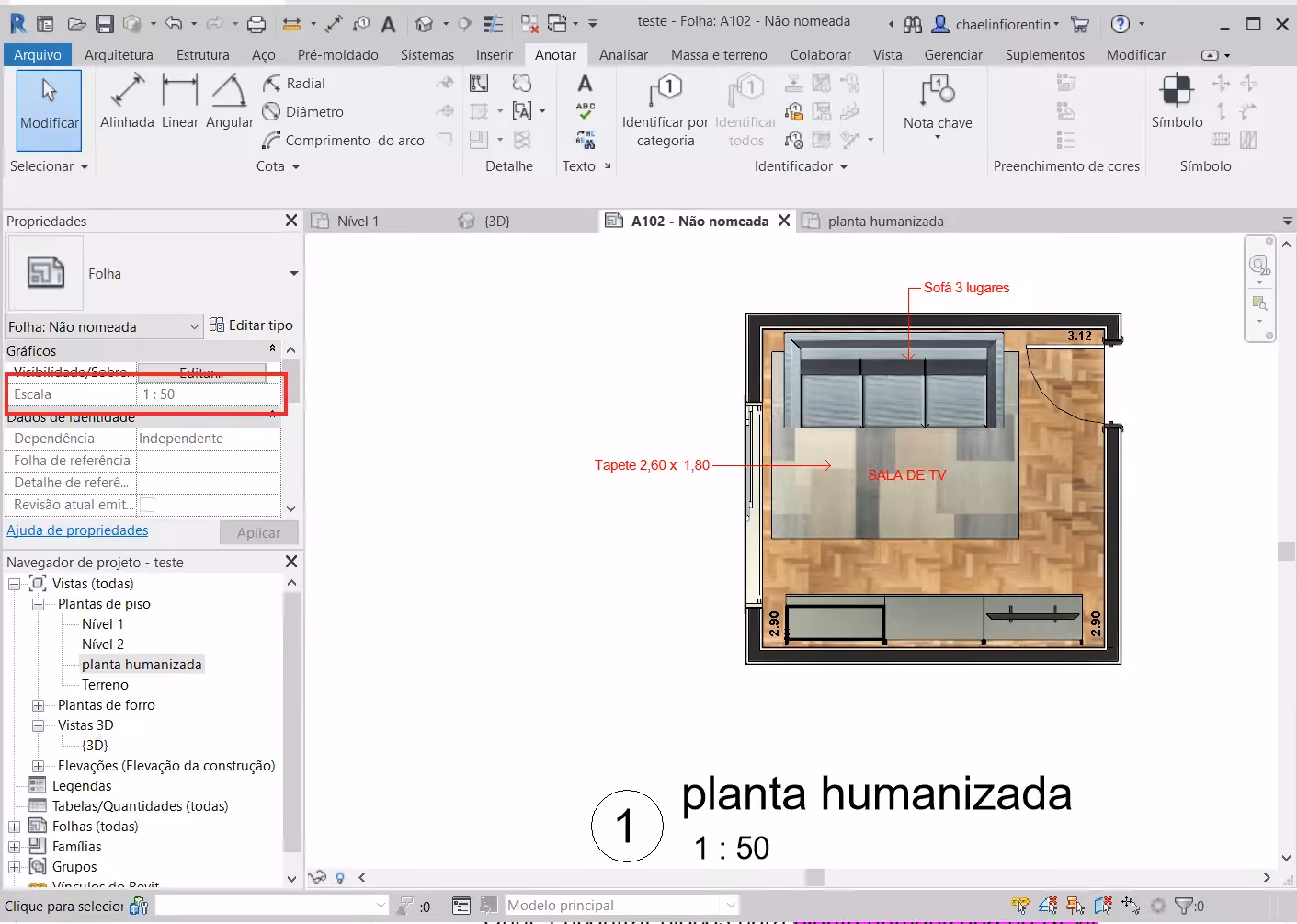Click the filter icon in status bar
This screenshot has height=924, width=1297.
point(1186,906)
